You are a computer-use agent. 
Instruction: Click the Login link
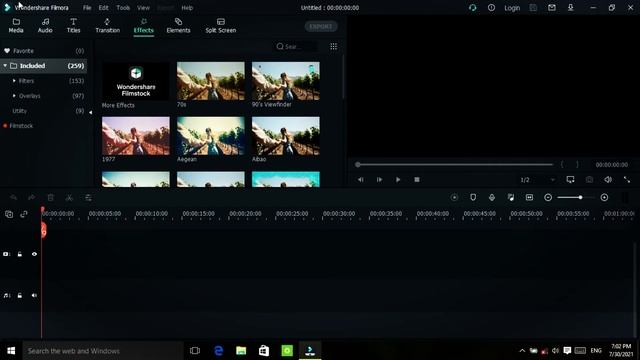click(512, 8)
